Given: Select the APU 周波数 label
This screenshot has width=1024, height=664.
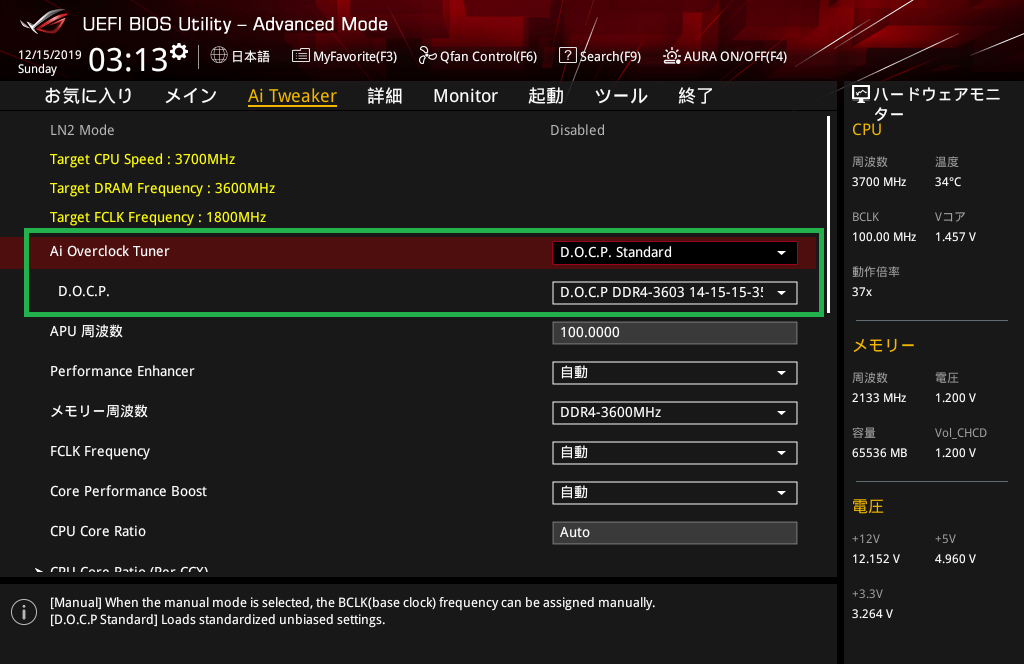Looking at the screenshot, I should 86,332.
